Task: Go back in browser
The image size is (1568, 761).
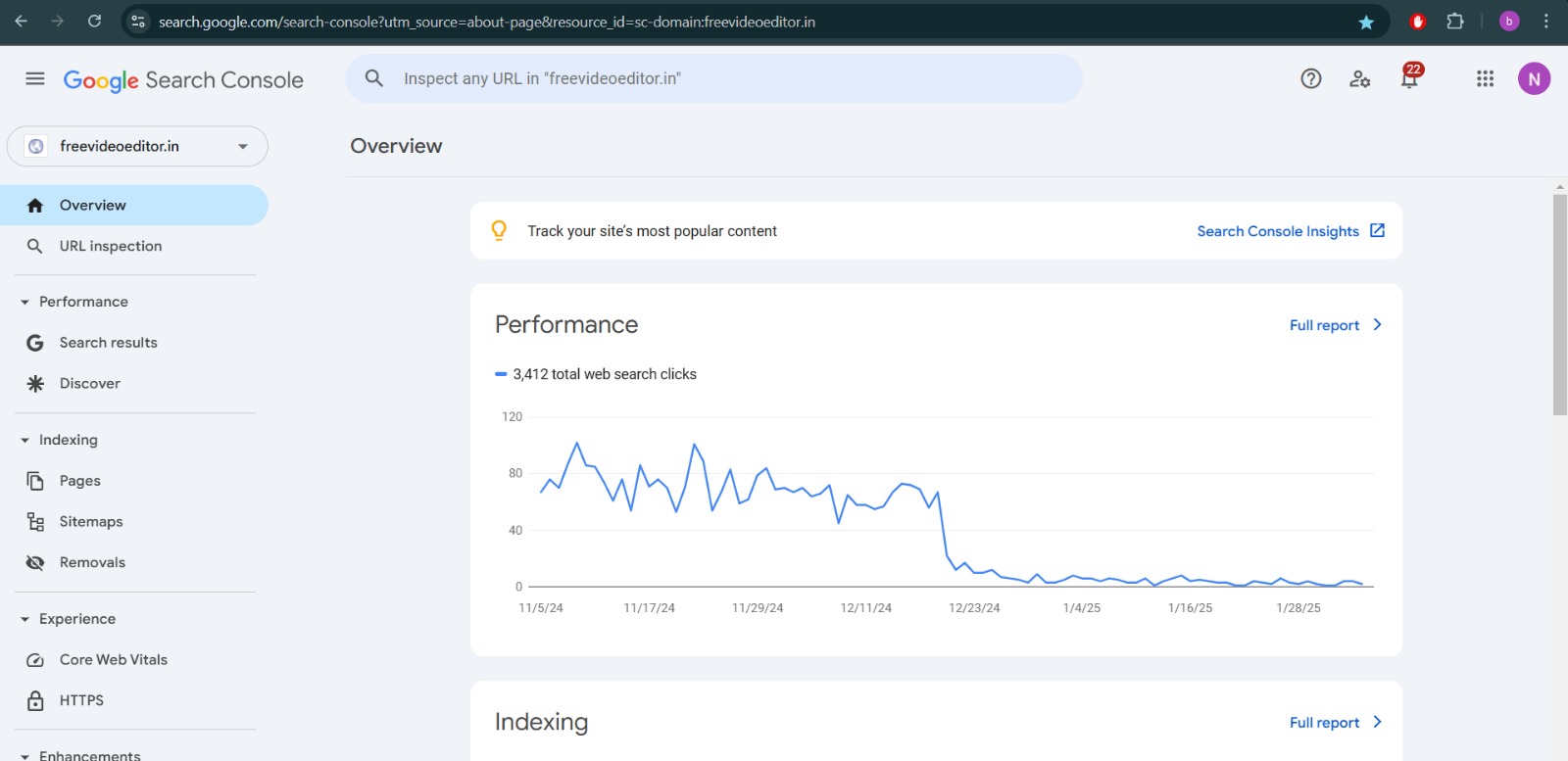Action: [22, 21]
